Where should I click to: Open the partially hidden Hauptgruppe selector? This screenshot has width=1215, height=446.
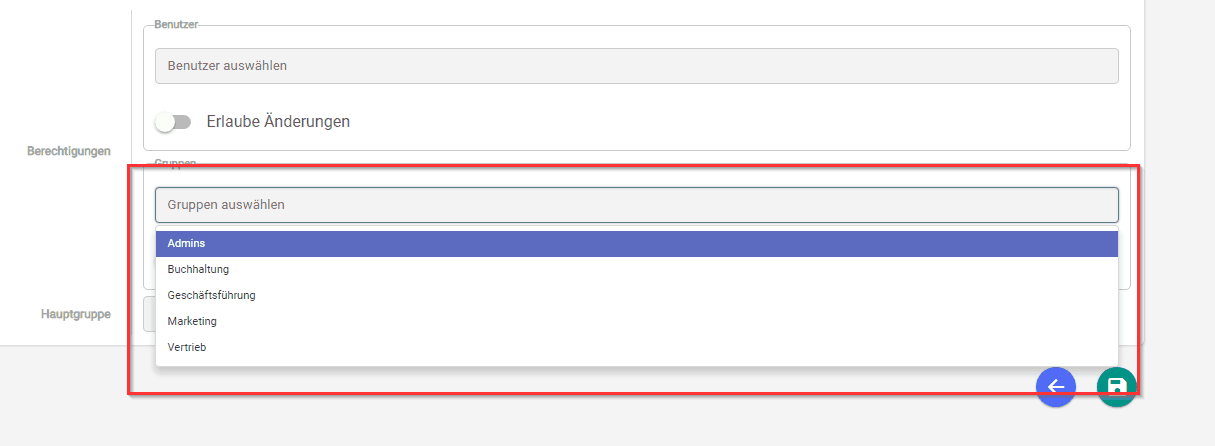149,314
